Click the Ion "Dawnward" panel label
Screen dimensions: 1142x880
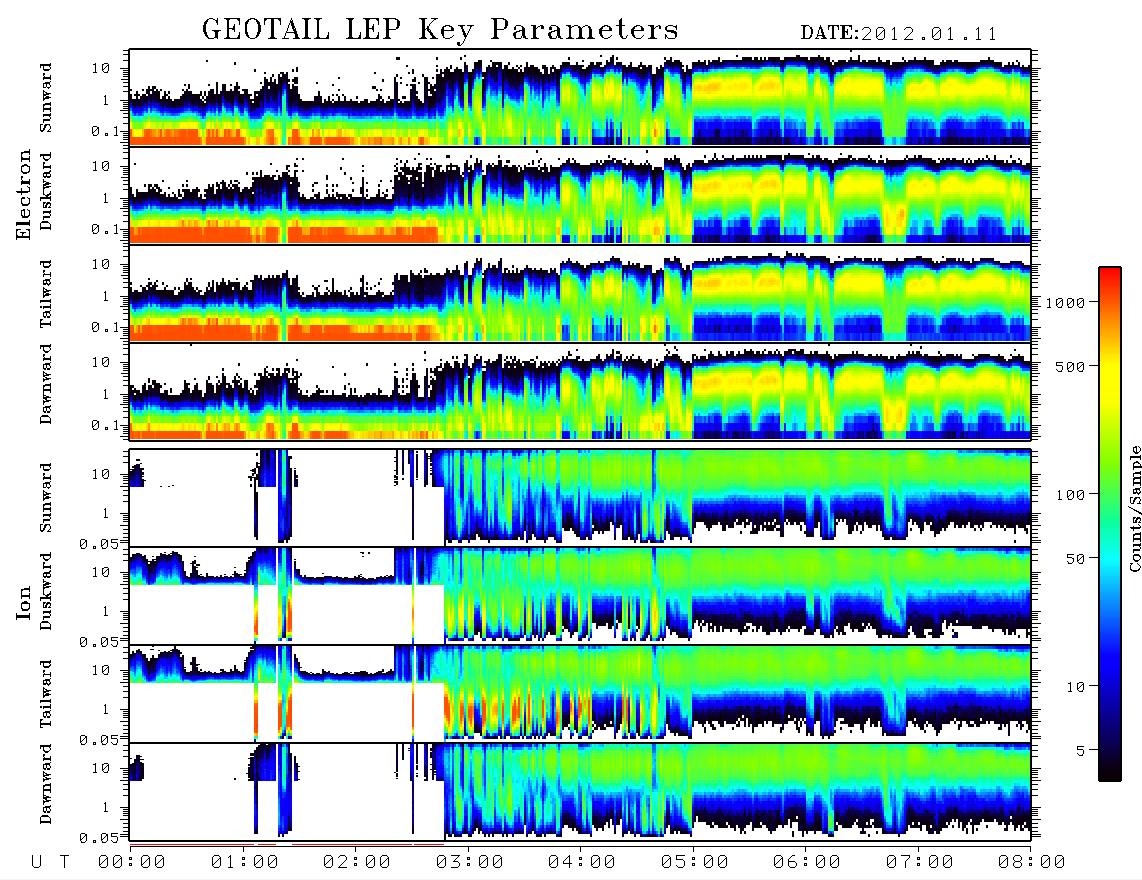(46, 784)
